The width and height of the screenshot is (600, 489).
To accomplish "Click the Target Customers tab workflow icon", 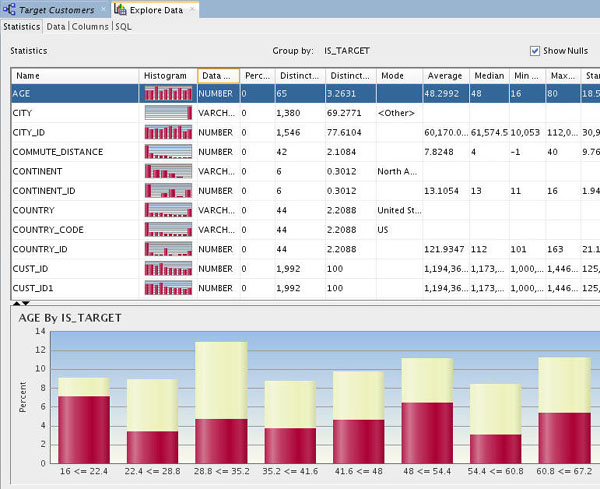I will [x=10, y=9].
